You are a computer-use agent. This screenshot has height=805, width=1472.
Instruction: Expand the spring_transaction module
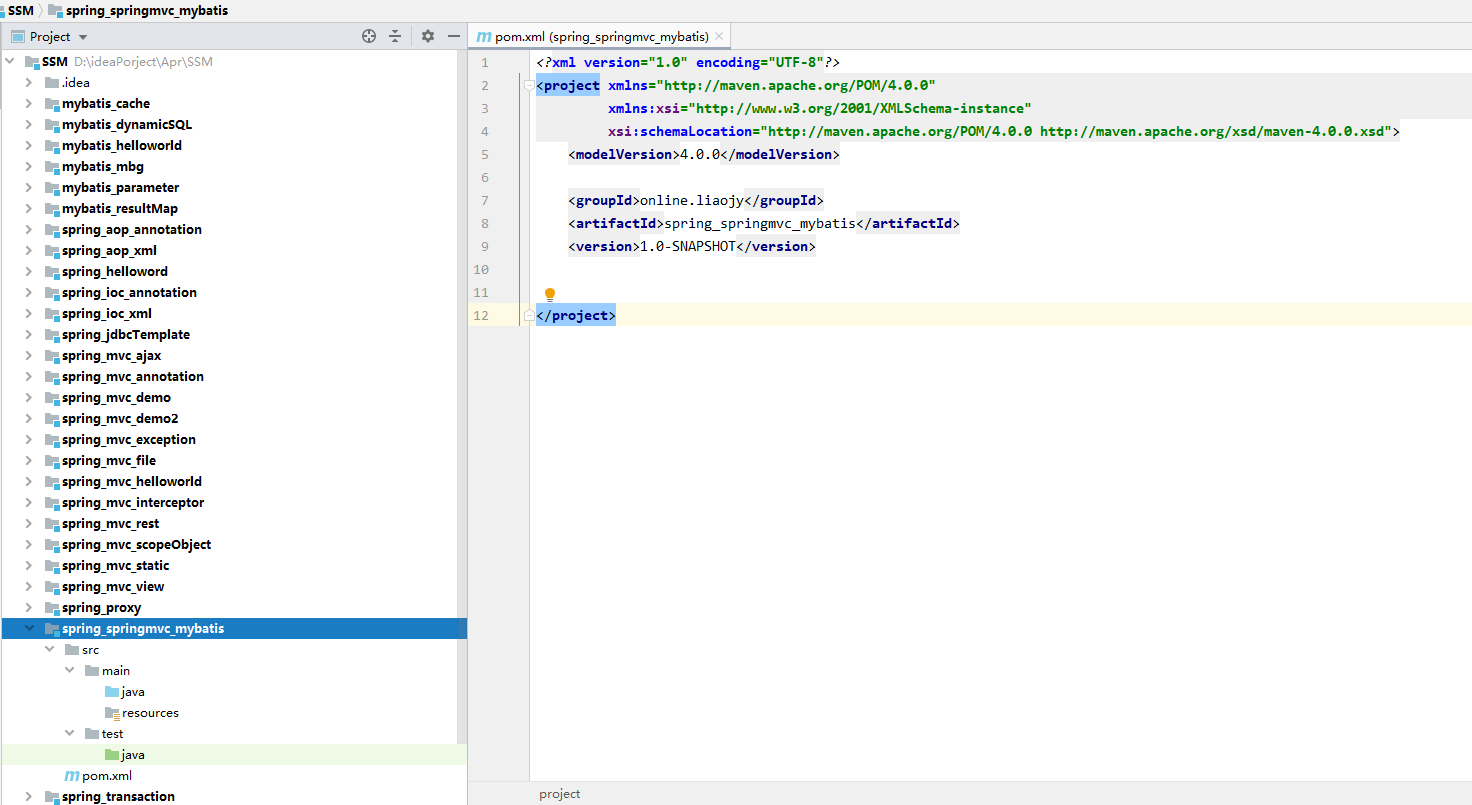tap(29, 797)
